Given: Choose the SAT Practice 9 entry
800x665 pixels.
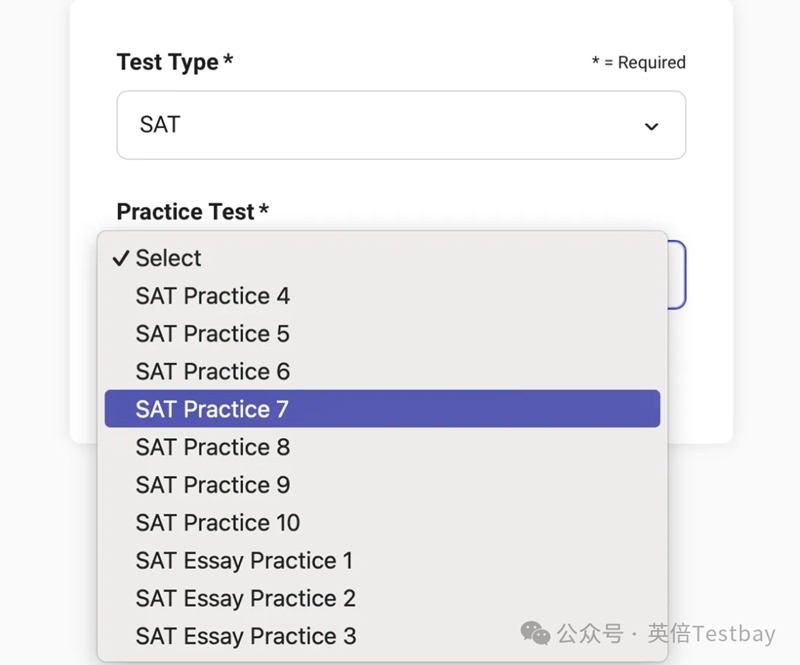Looking at the screenshot, I should tap(213, 485).
